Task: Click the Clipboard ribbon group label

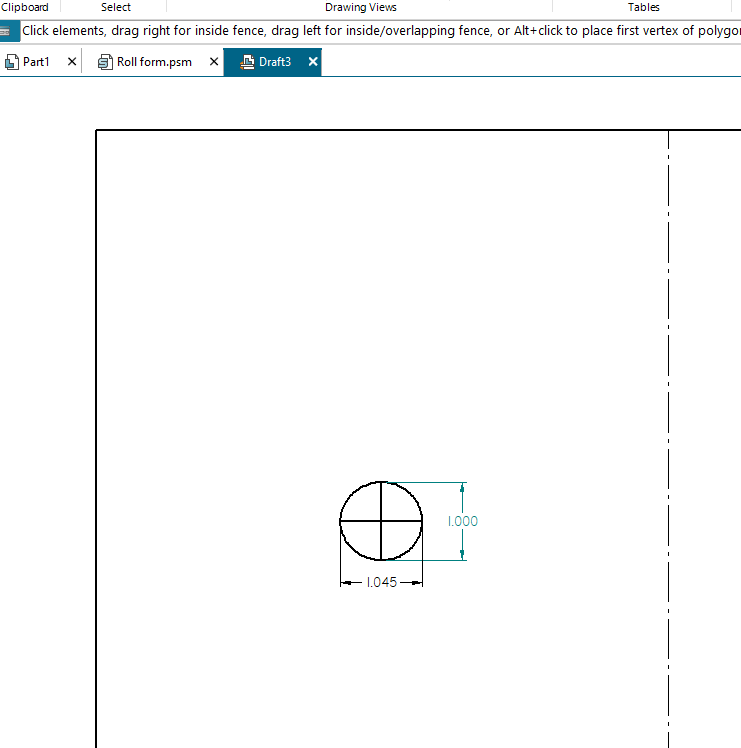Action: 24,7
